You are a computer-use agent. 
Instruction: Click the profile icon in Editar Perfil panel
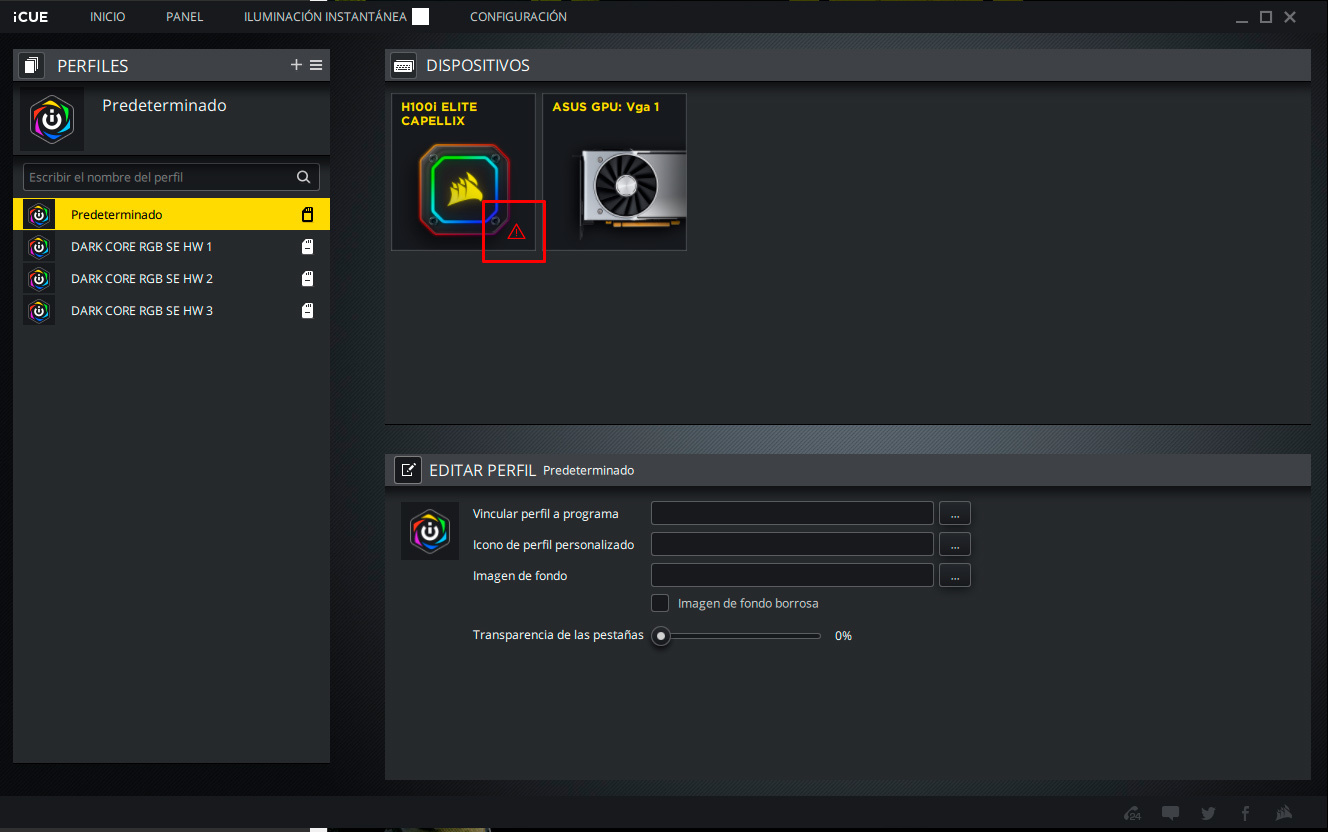430,531
